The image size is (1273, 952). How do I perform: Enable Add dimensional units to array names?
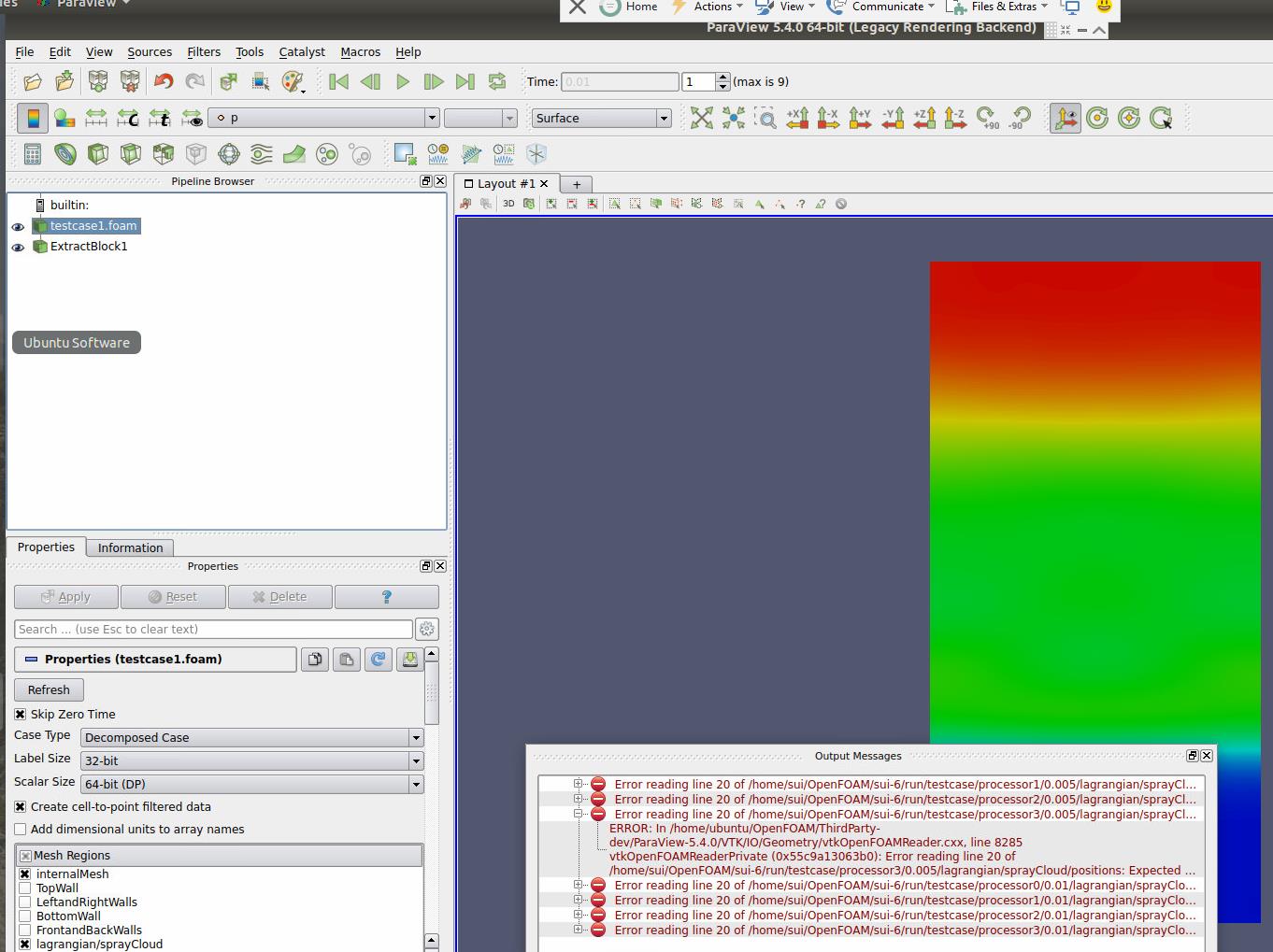click(x=21, y=830)
